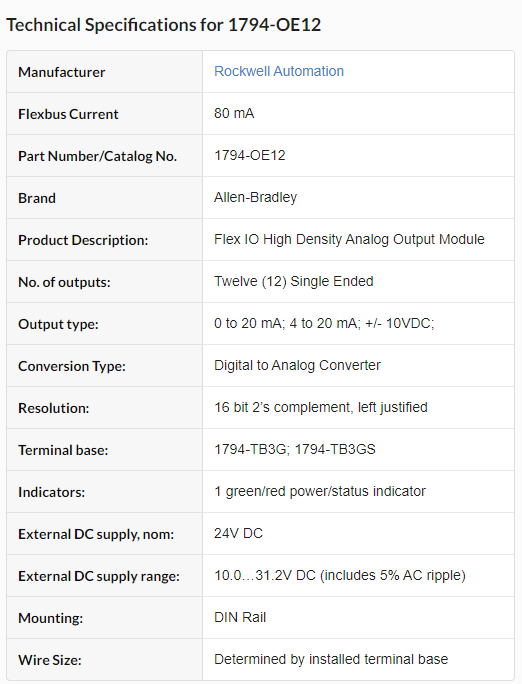Select the Determined by installed terminal base text
Viewport: 522px width, 684px height.
pos(331,659)
